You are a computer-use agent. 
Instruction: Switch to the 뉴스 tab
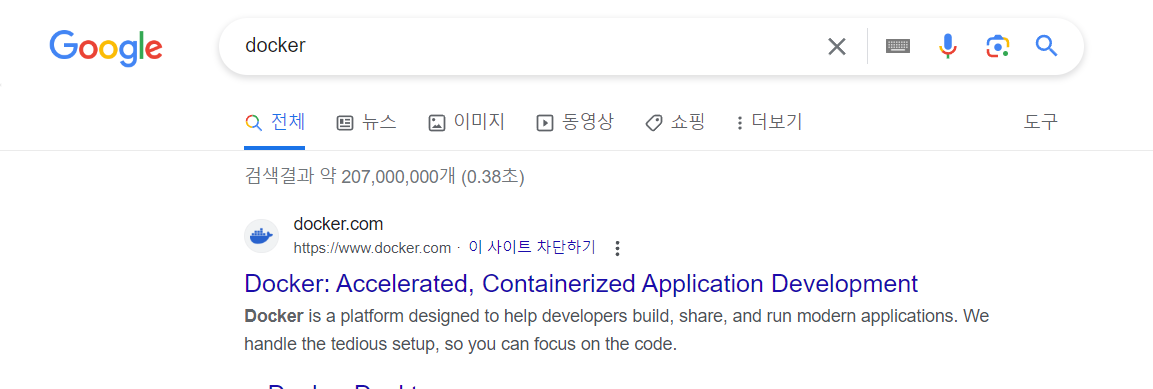(x=366, y=122)
